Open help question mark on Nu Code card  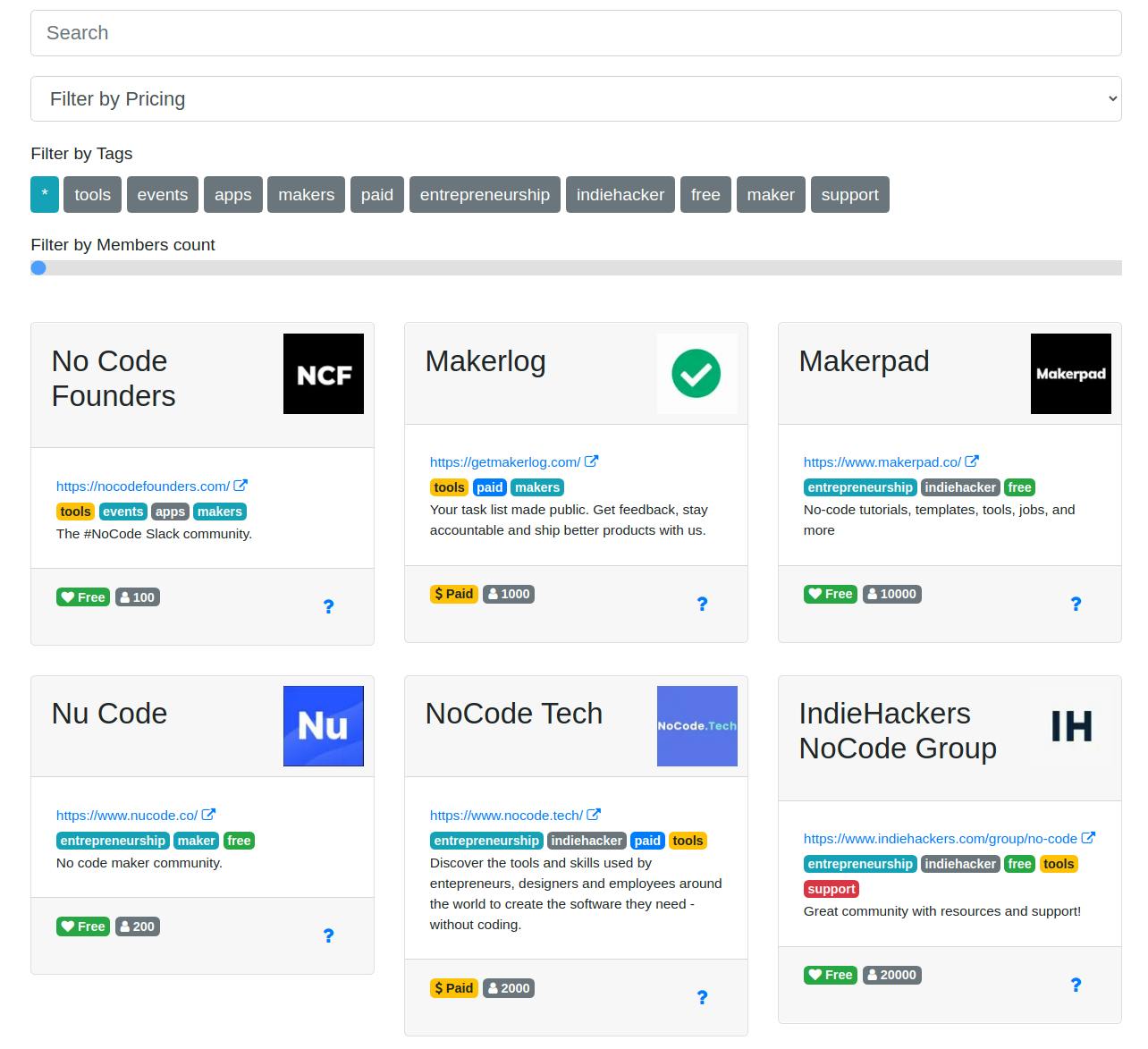click(328, 935)
